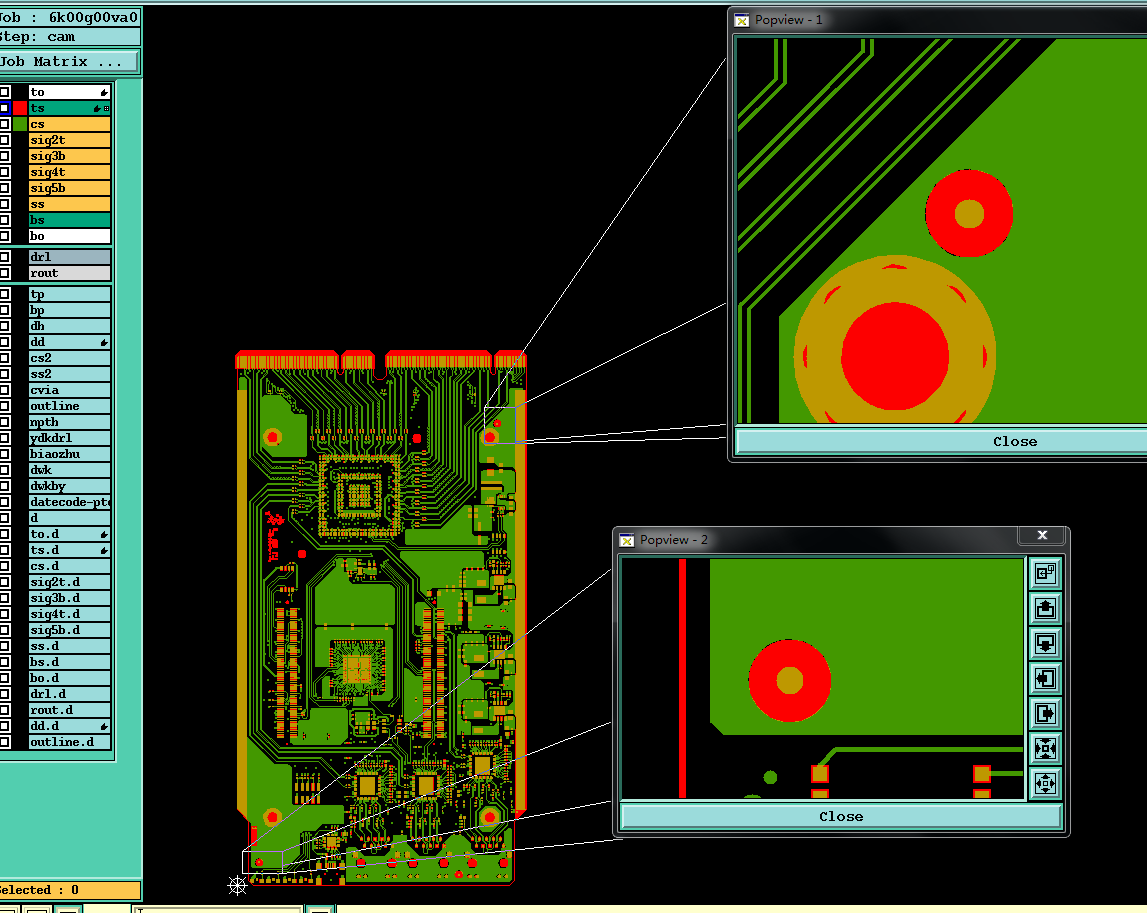This screenshot has width=1147, height=913.
Task: Pan down in Popview 2
Action: tap(1045, 643)
